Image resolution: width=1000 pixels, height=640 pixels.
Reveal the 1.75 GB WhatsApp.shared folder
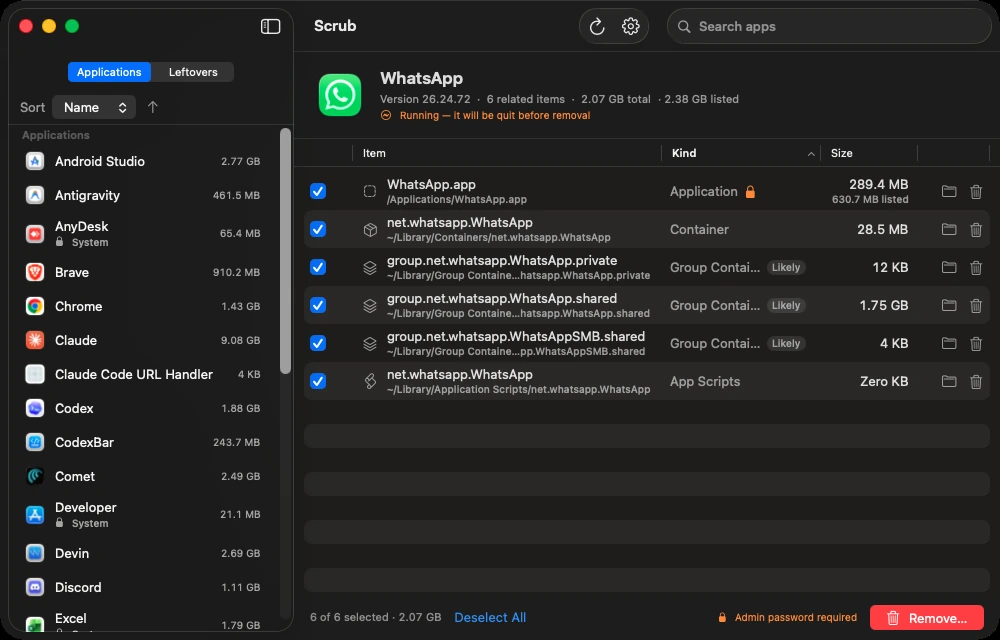click(949, 305)
